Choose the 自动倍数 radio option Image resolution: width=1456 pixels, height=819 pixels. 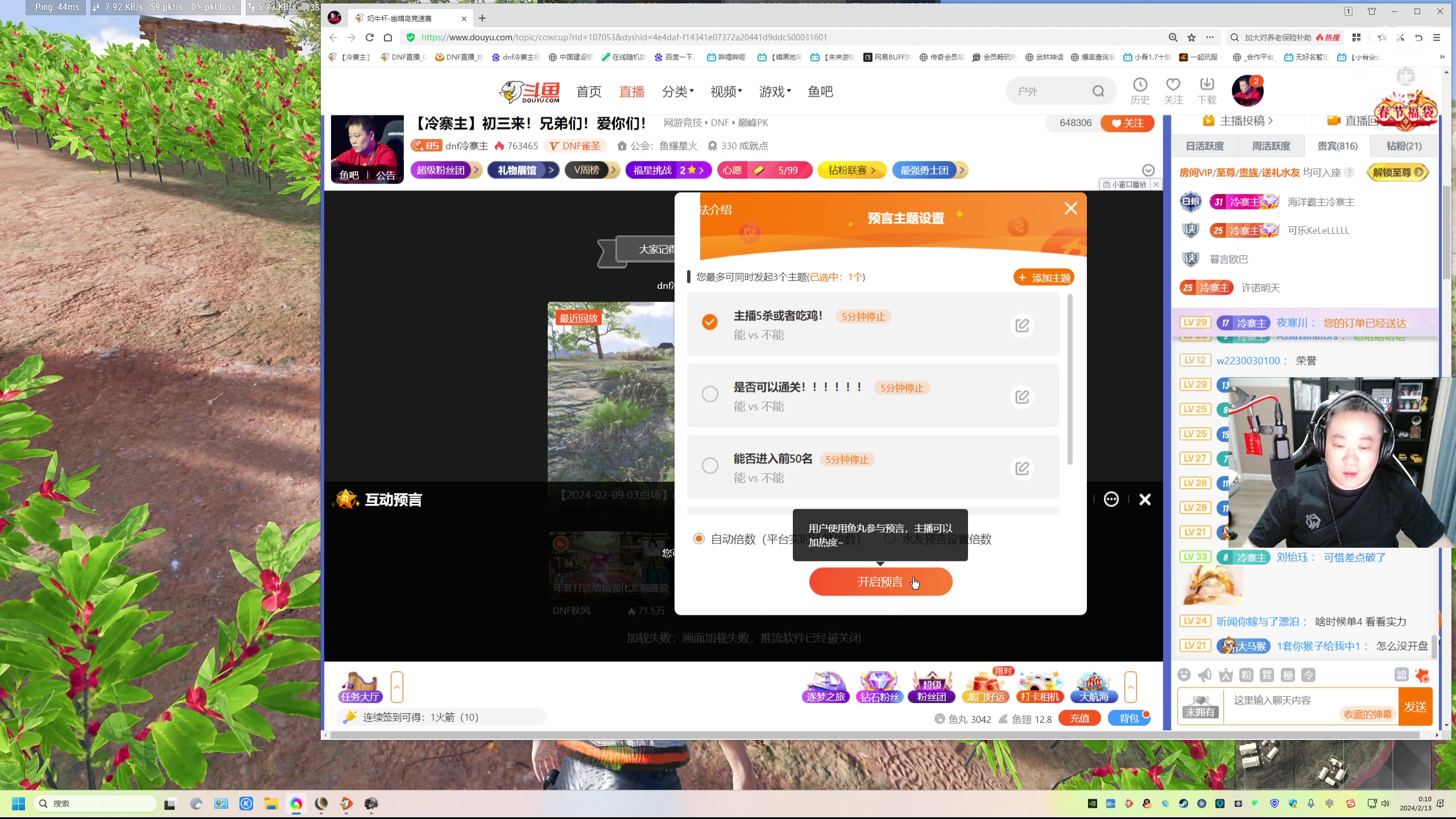699,539
